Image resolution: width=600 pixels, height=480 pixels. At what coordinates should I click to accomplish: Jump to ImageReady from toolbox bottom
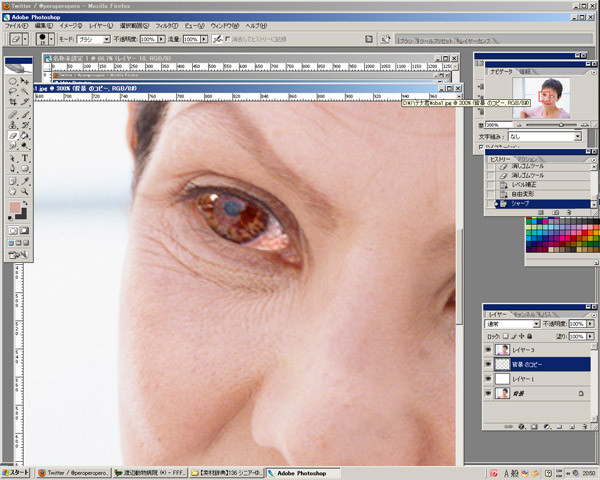point(18,255)
